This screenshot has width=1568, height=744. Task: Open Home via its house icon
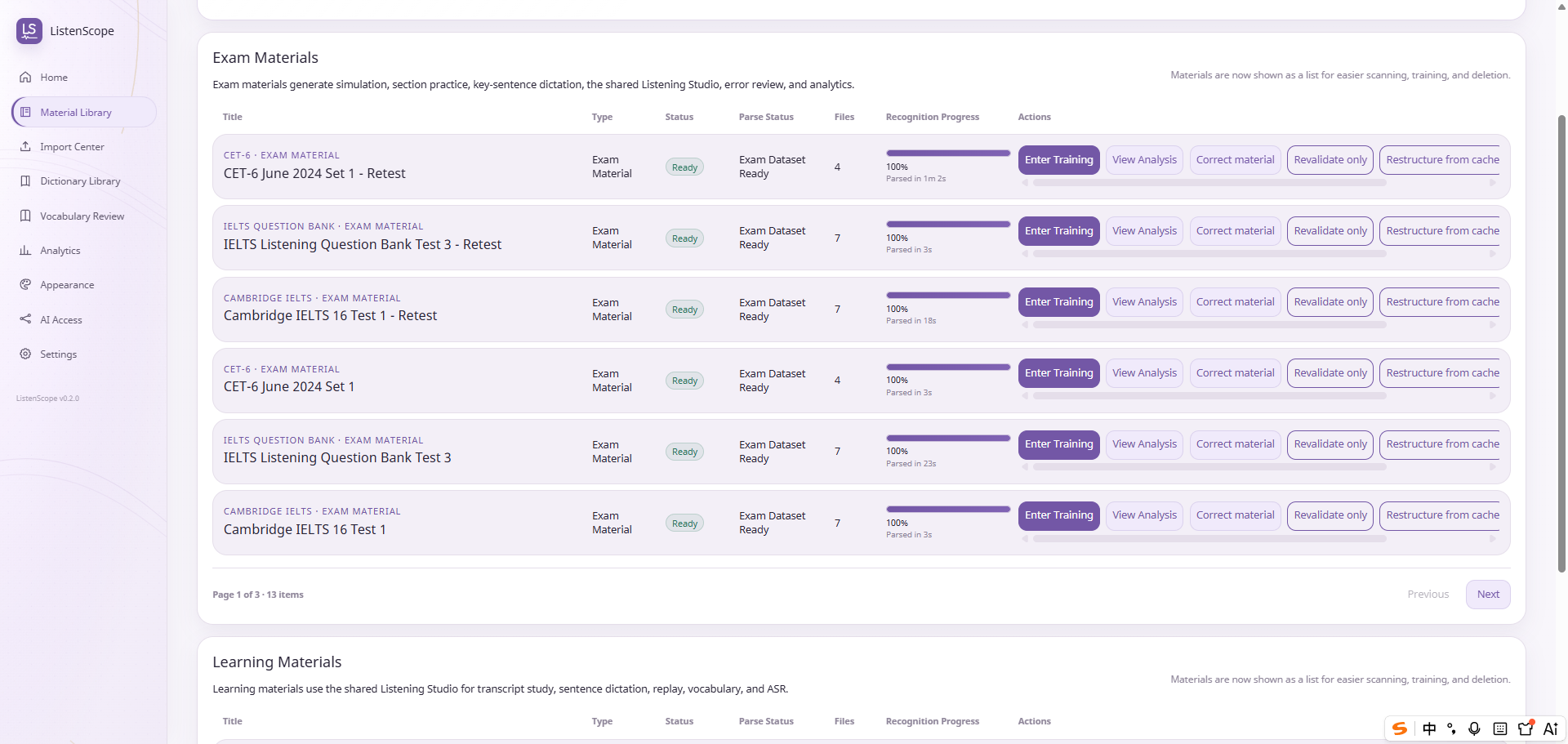[25, 78]
